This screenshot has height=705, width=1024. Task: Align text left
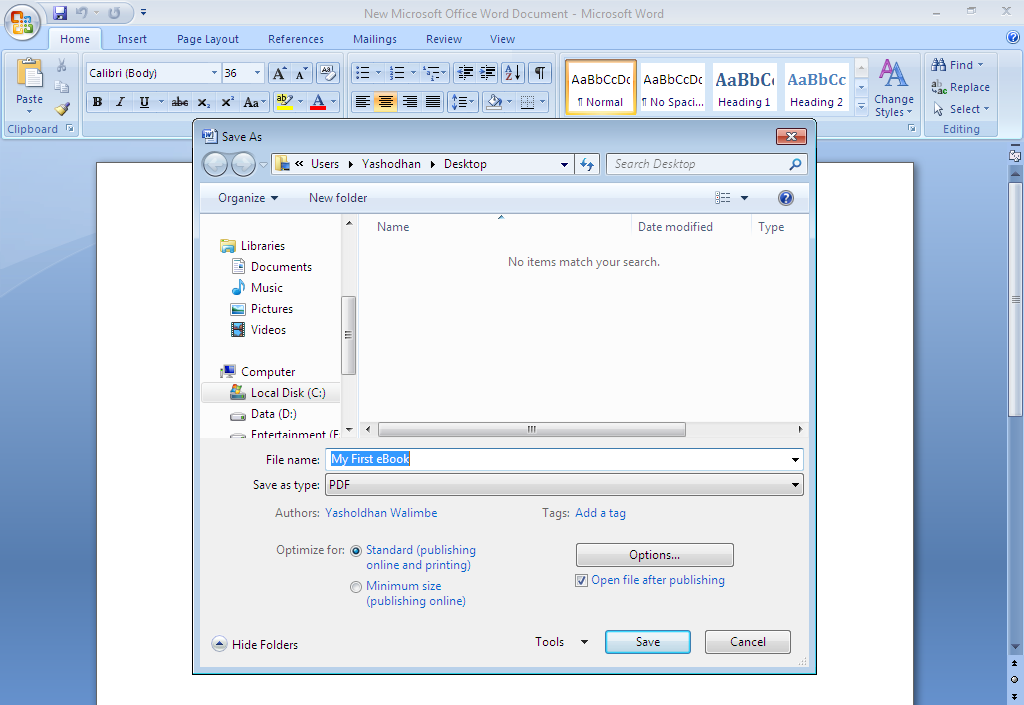362,102
